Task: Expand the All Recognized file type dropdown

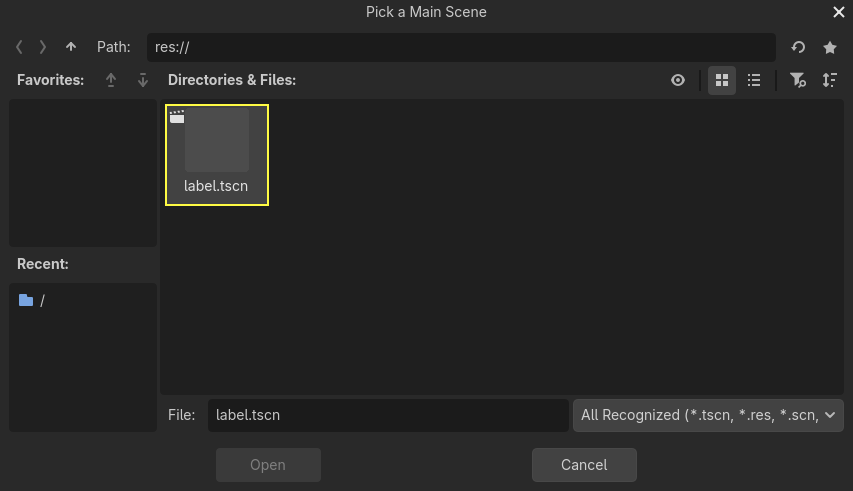Action: (708, 415)
